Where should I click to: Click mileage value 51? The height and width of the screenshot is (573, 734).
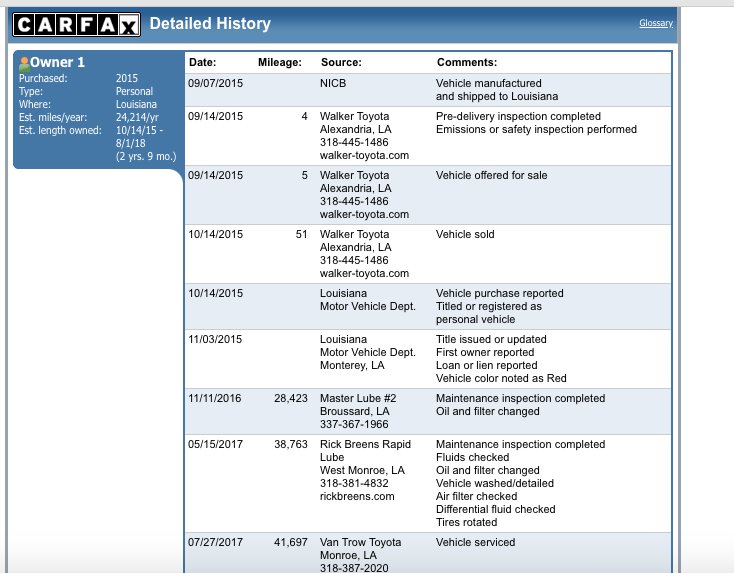301,234
